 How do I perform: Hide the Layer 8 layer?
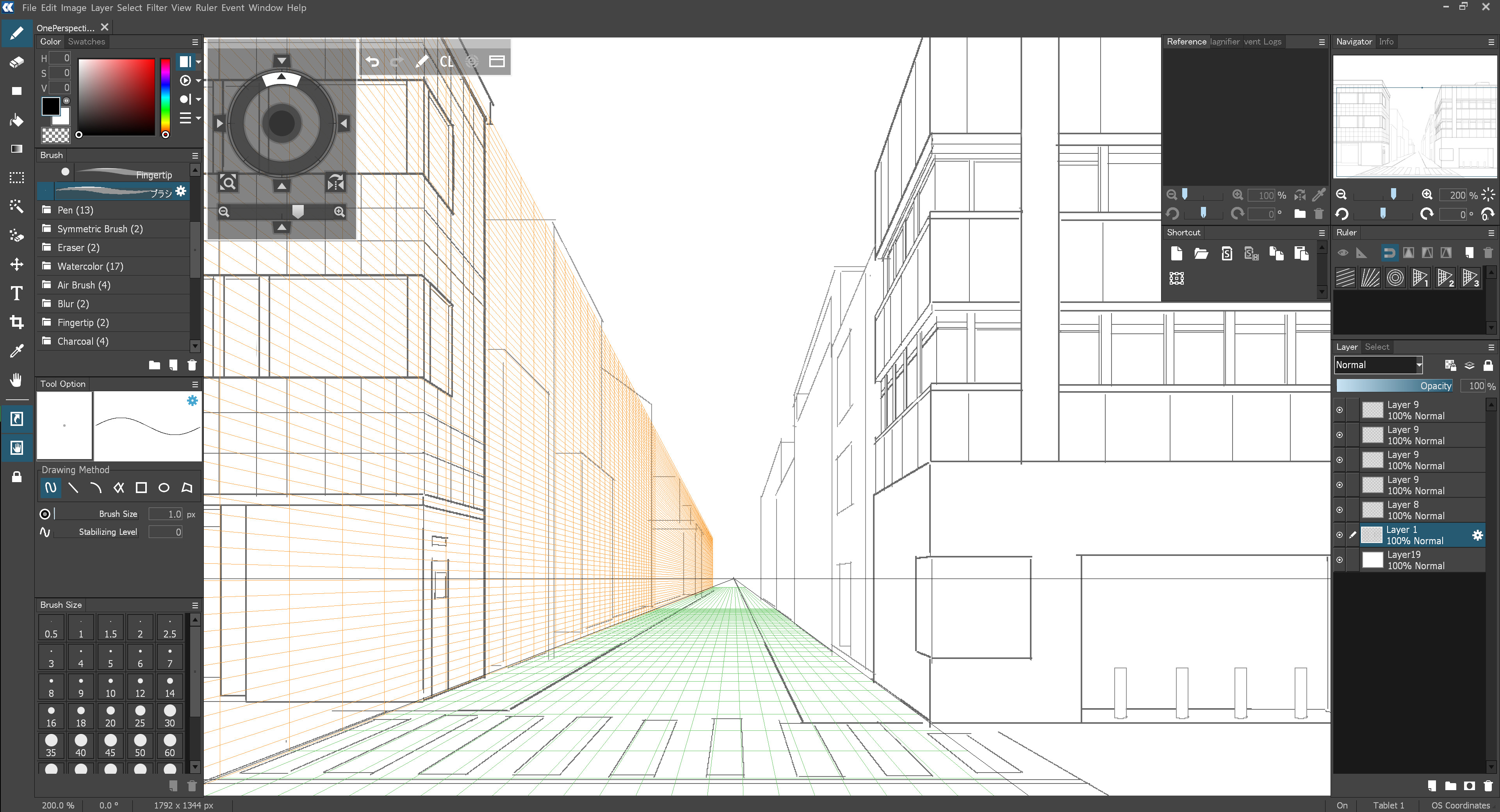point(1339,510)
